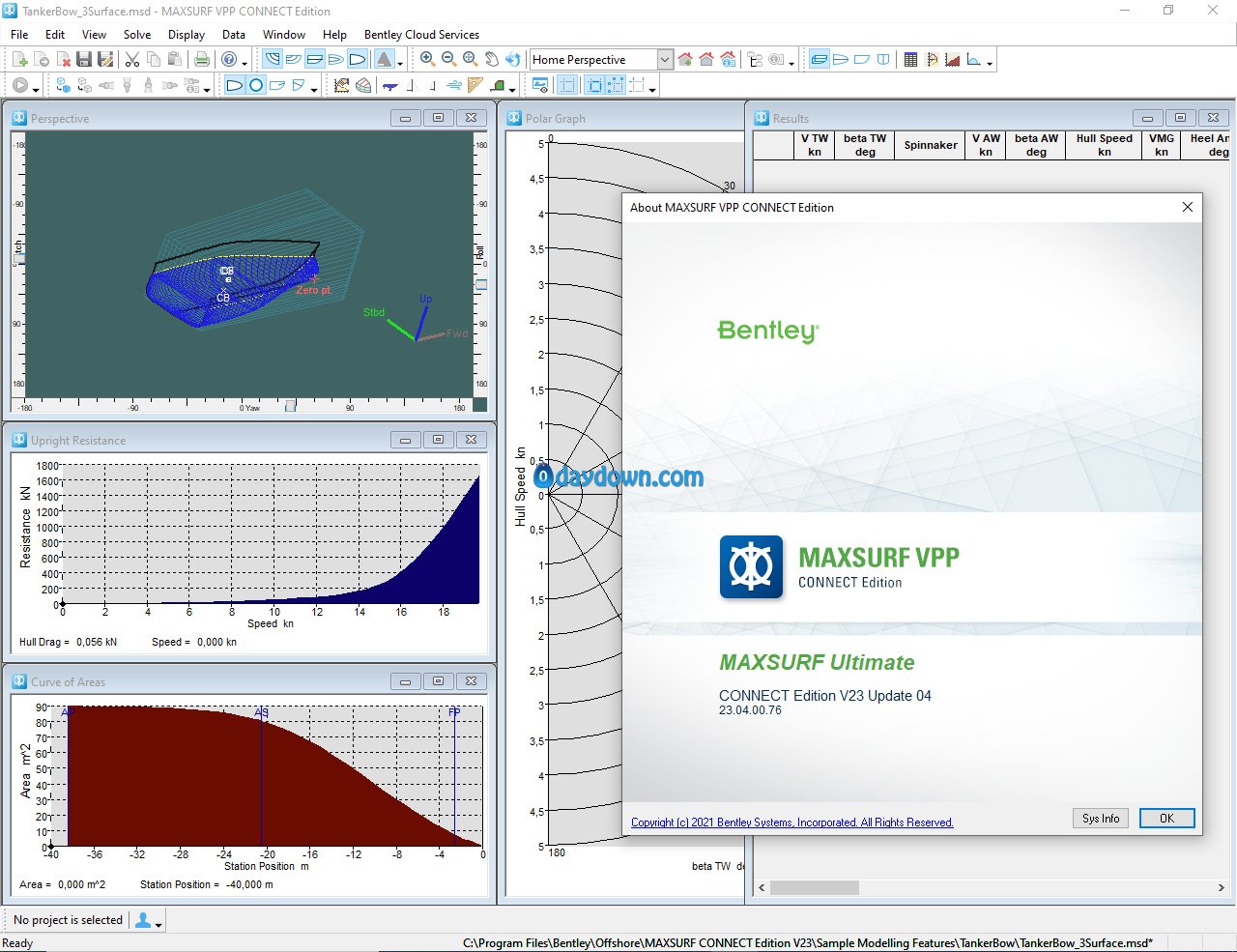1237x952 pixels.
Task: Toggle the dashed rectangle with corner dots
Action: pos(616,85)
